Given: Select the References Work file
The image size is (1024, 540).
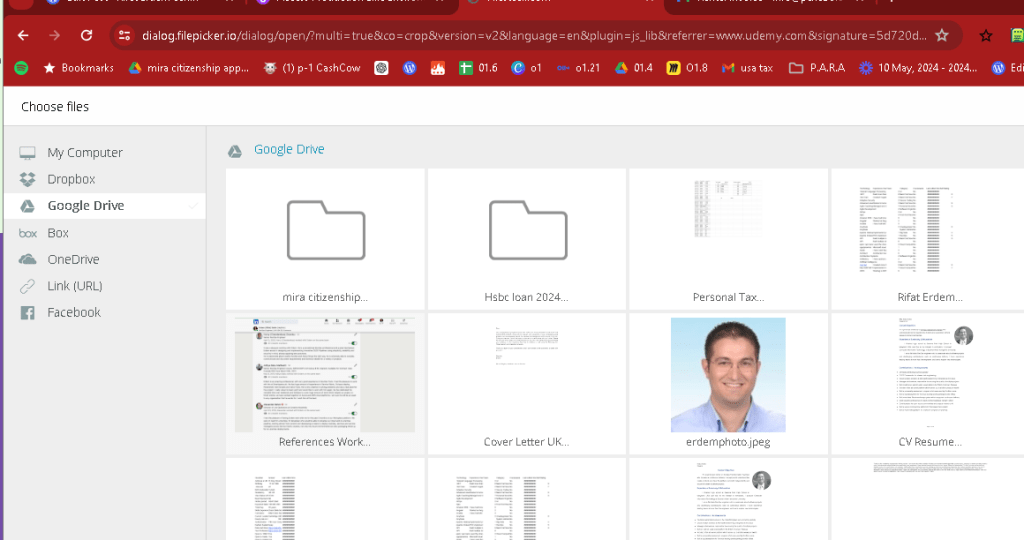Looking at the screenshot, I should coord(325,384).
